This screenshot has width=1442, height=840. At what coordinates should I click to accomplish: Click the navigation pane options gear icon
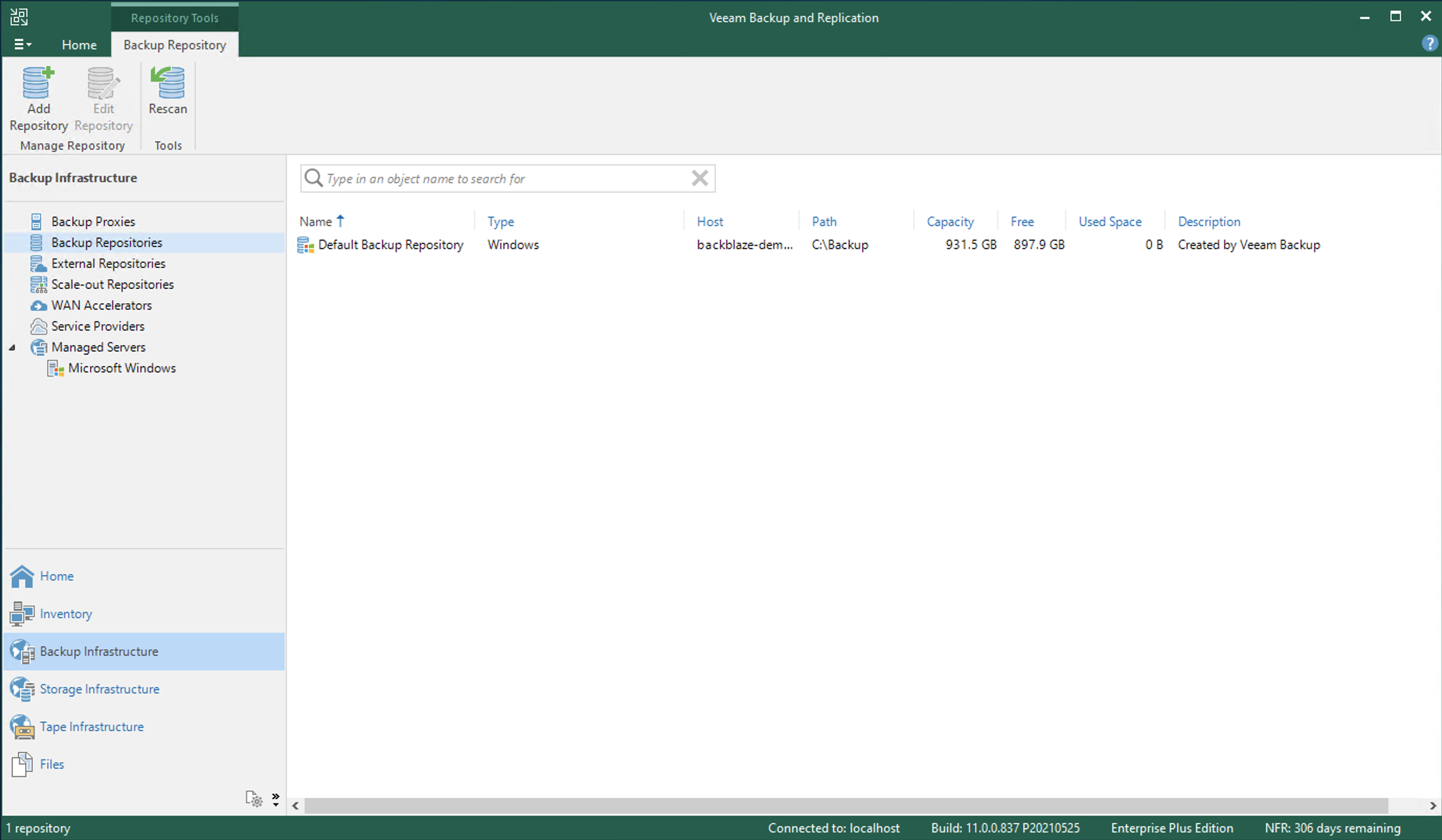(x=254, y=799)
